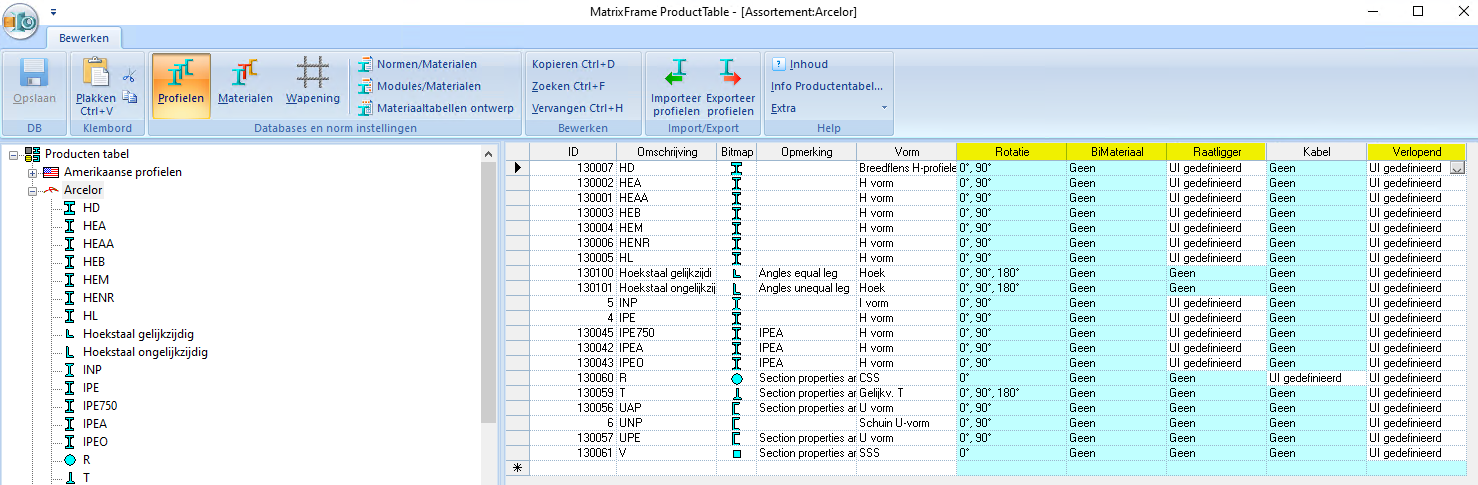
Task: Click the bitmap icon in UAP row
Action: coord(737,408)
